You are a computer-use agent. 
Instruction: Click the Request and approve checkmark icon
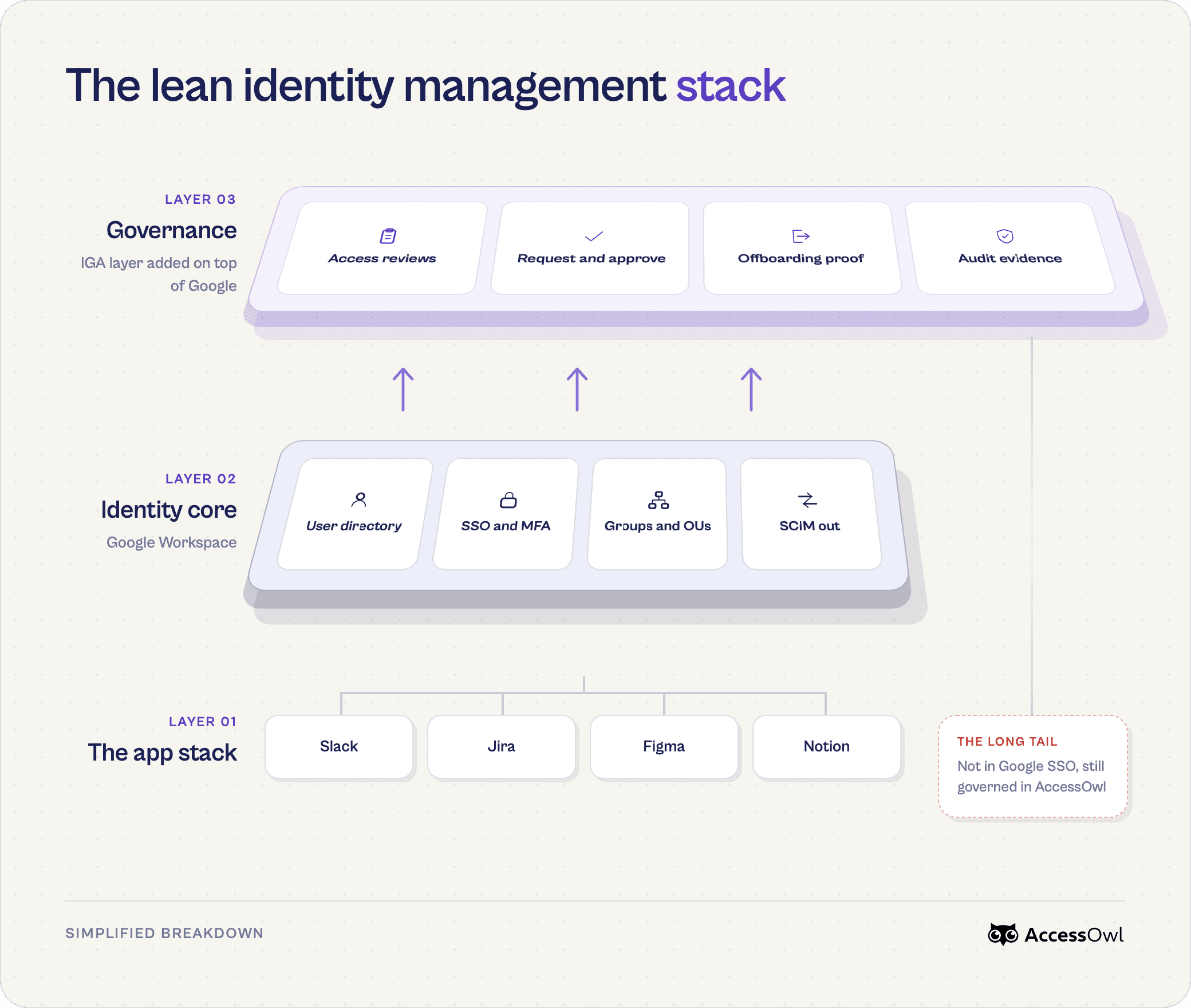pyautogui.click(x=594, y=236)
